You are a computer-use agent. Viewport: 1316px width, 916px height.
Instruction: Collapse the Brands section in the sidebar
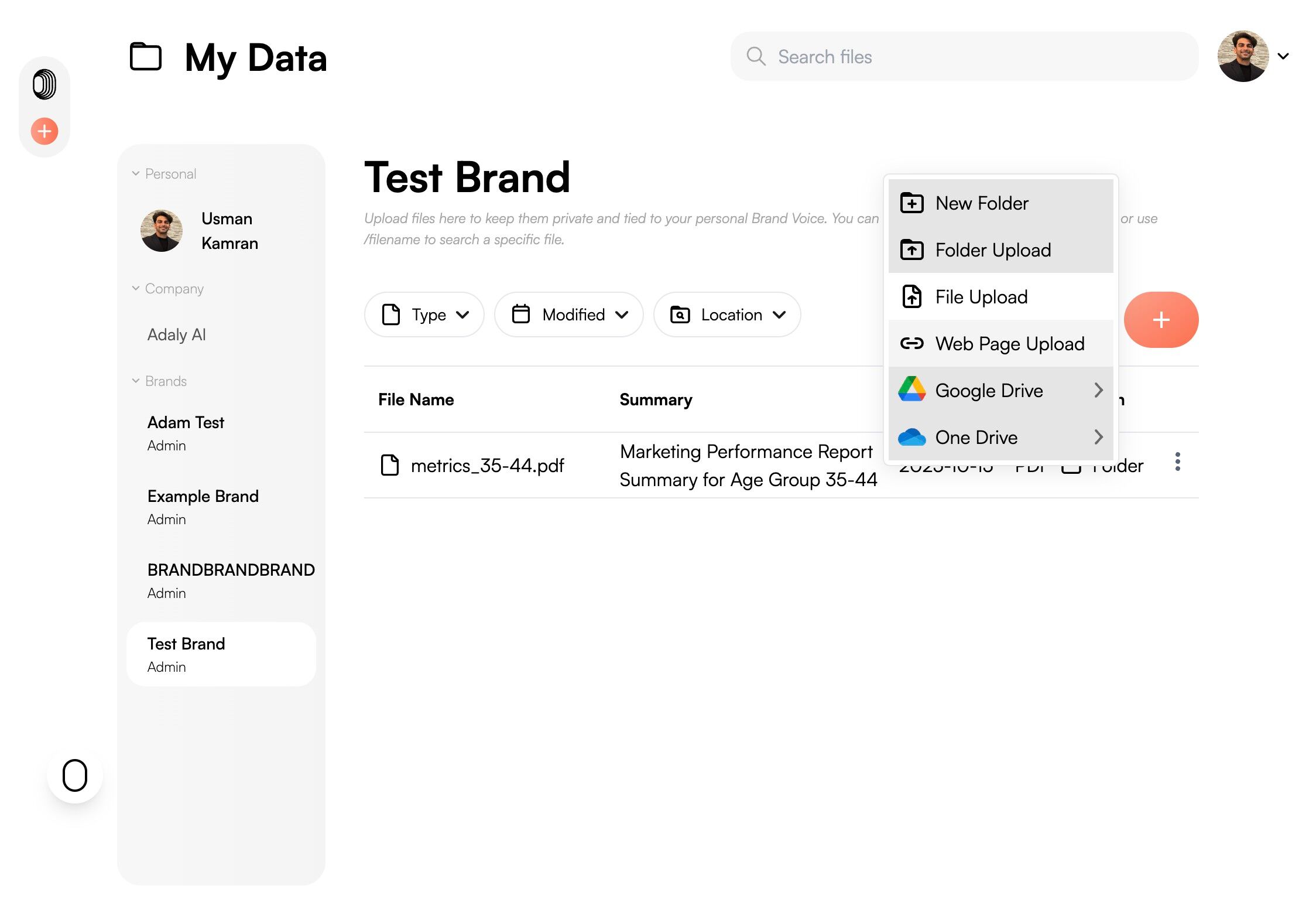[136, 381]
